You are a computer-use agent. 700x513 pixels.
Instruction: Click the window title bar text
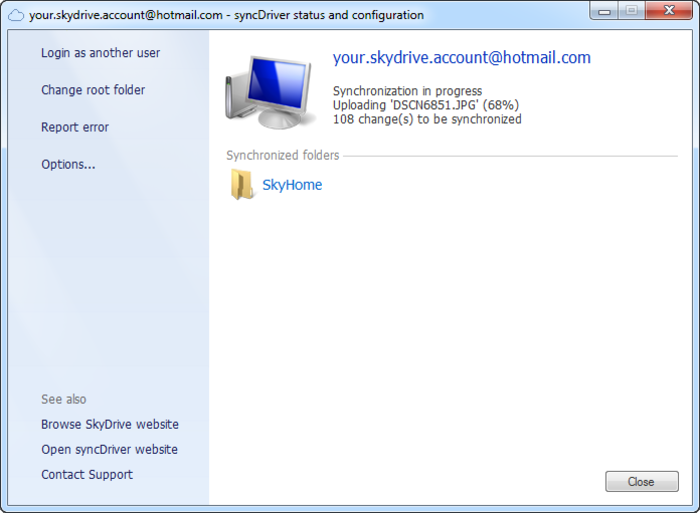click(x=226, y=15)
